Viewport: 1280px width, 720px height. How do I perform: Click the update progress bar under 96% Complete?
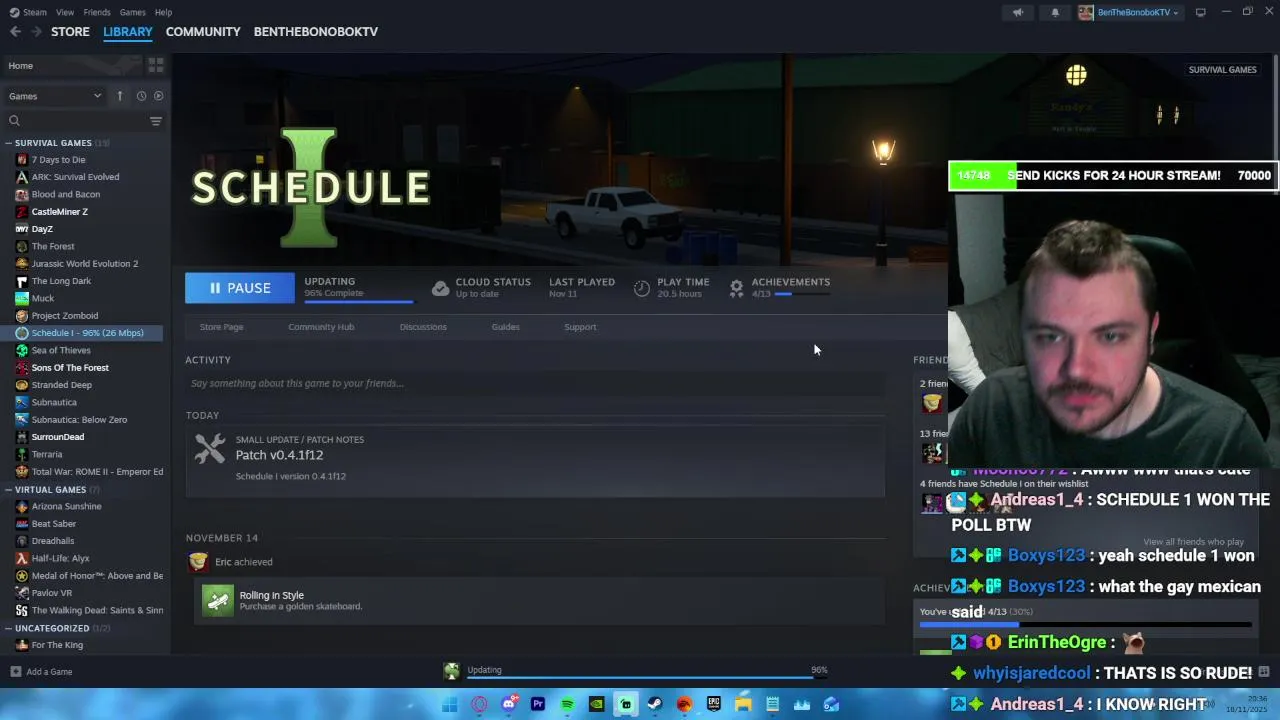pos(358,300)
